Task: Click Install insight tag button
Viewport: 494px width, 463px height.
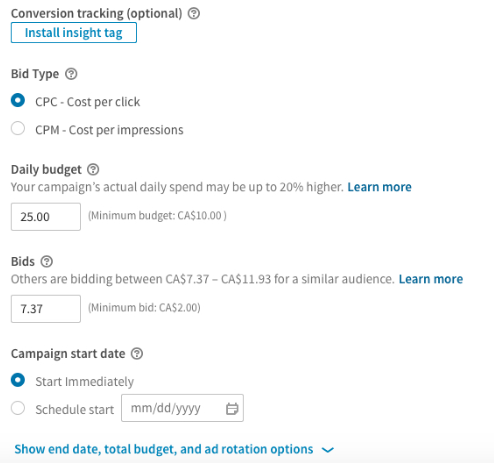Action: click(x=74, y=33)
